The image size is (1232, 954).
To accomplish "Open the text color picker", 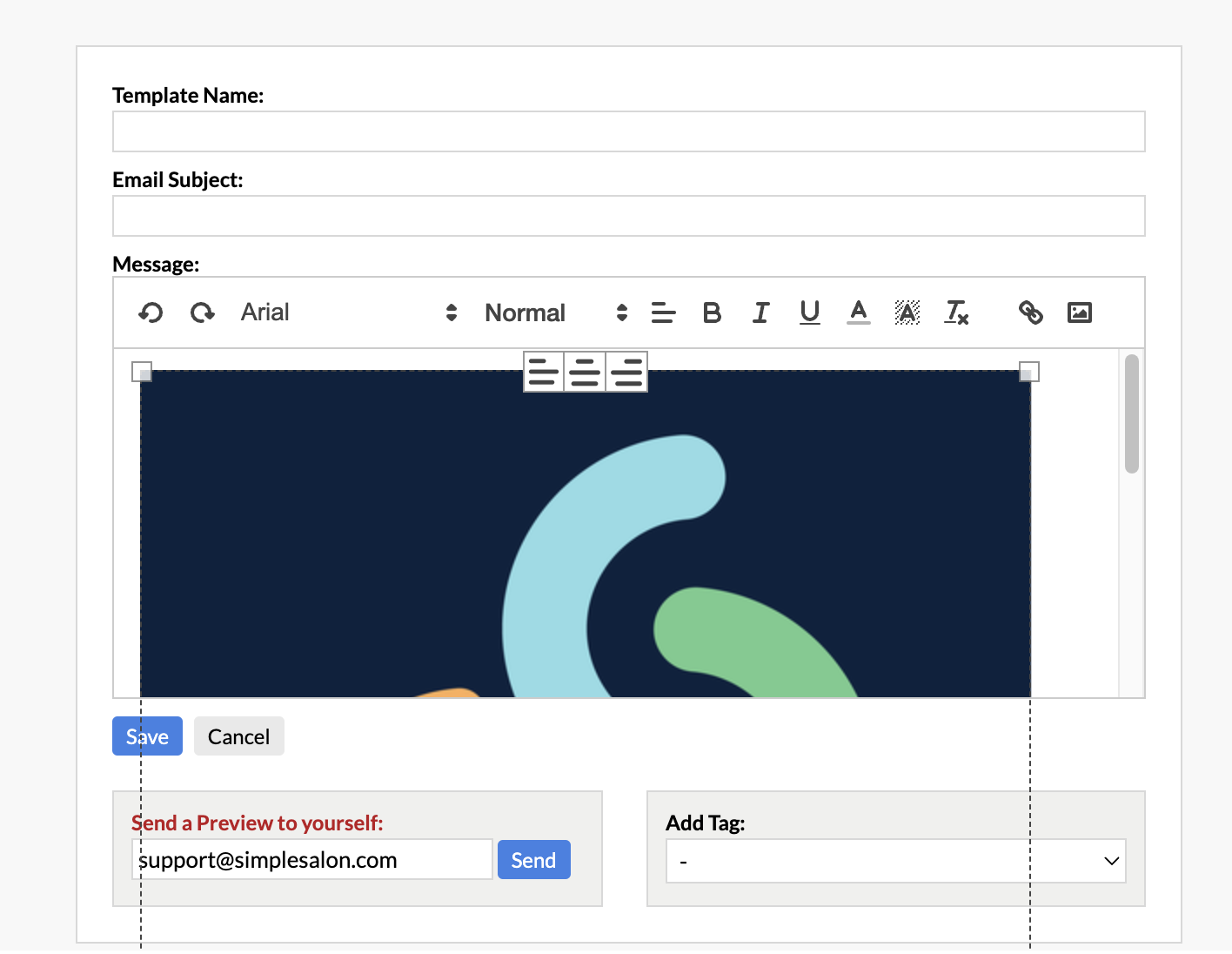I will coord(859,312).
